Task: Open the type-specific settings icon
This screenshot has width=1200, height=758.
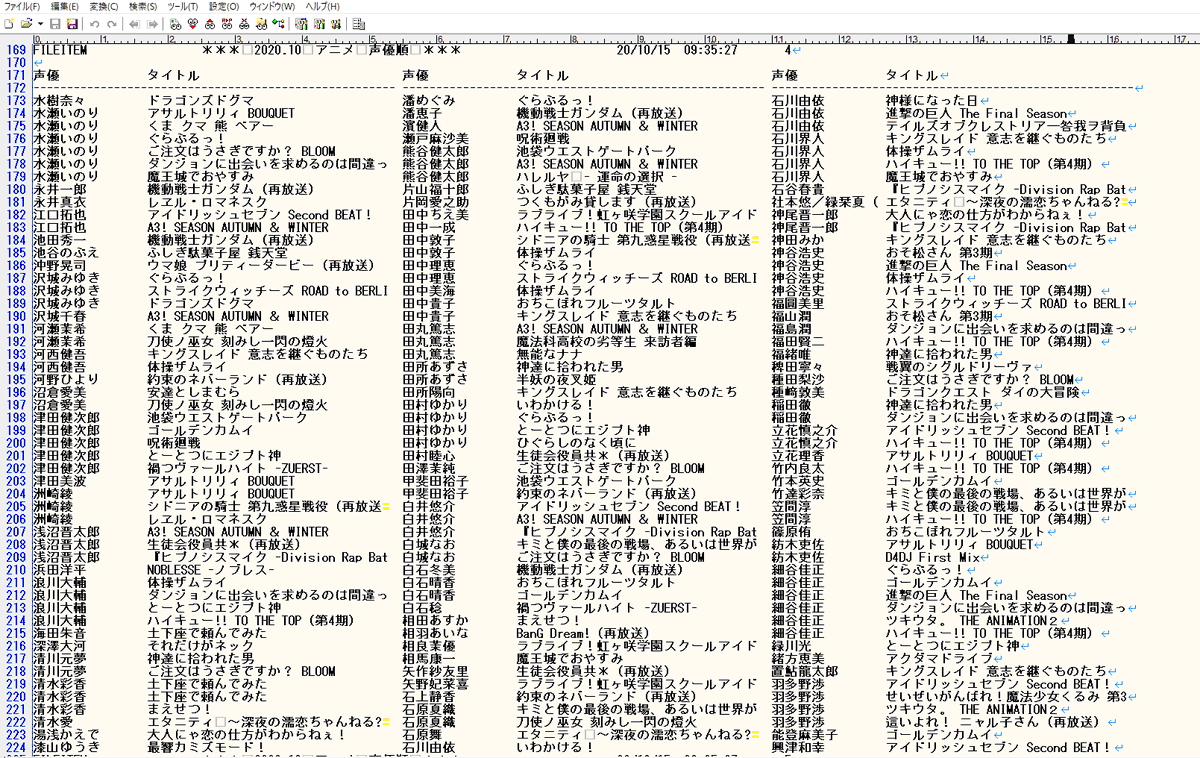Action: pos(320,23)
